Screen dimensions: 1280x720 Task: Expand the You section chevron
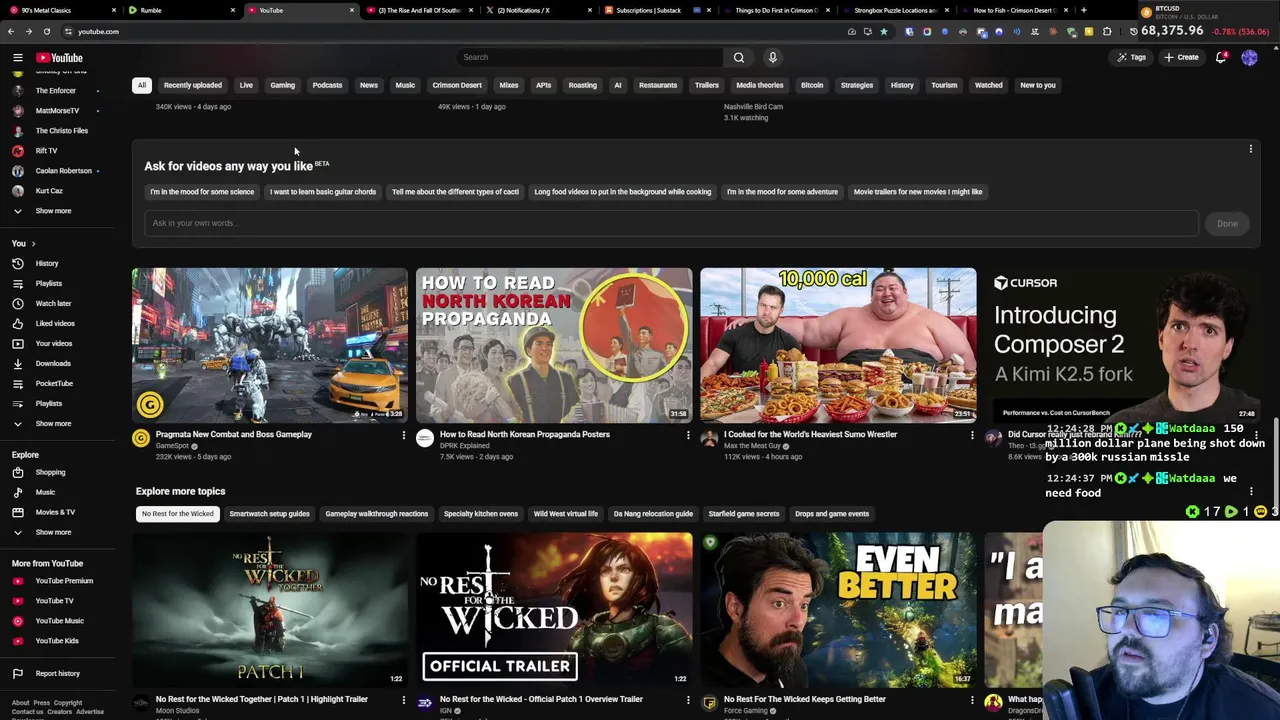[x=33, y=243]
